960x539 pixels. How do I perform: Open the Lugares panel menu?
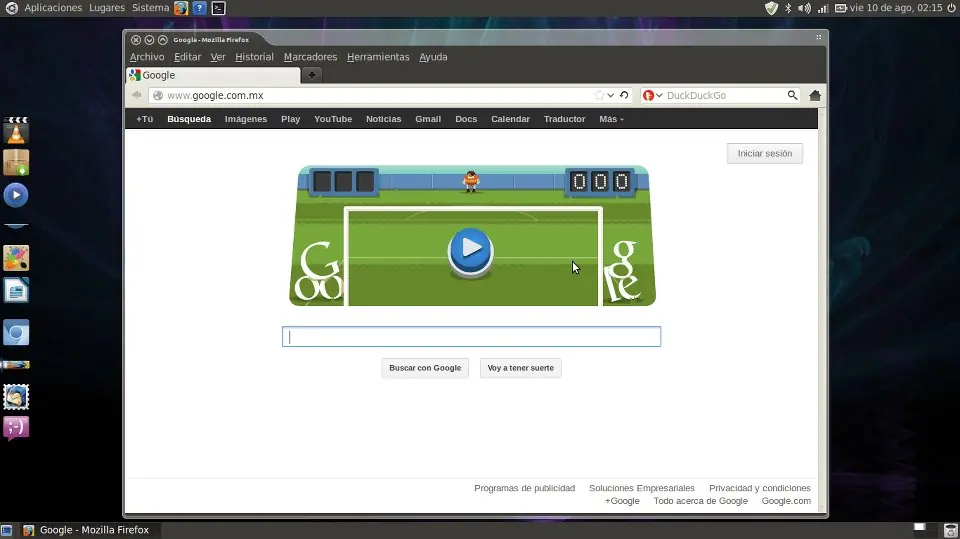coord(107,8)
